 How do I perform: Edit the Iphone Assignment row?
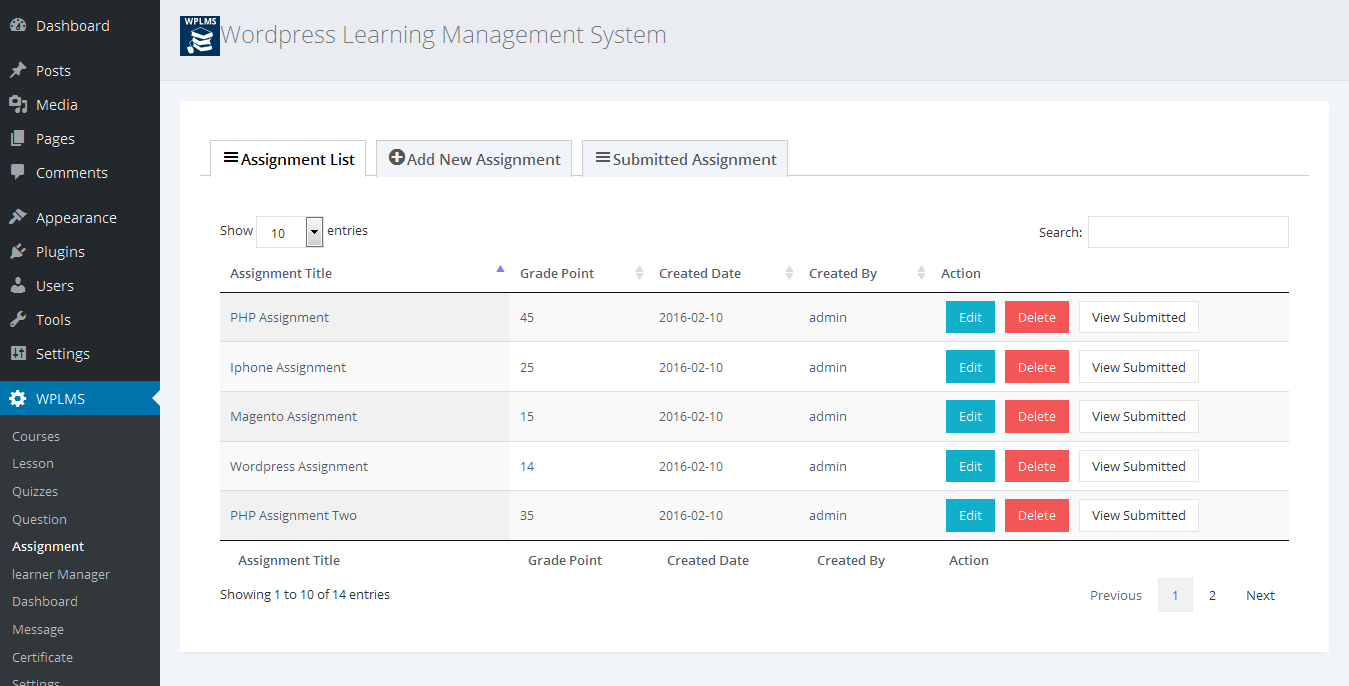point(970,367)
